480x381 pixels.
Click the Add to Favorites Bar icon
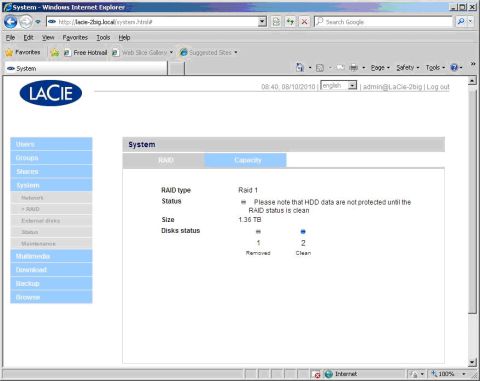[x=55, y=52]
